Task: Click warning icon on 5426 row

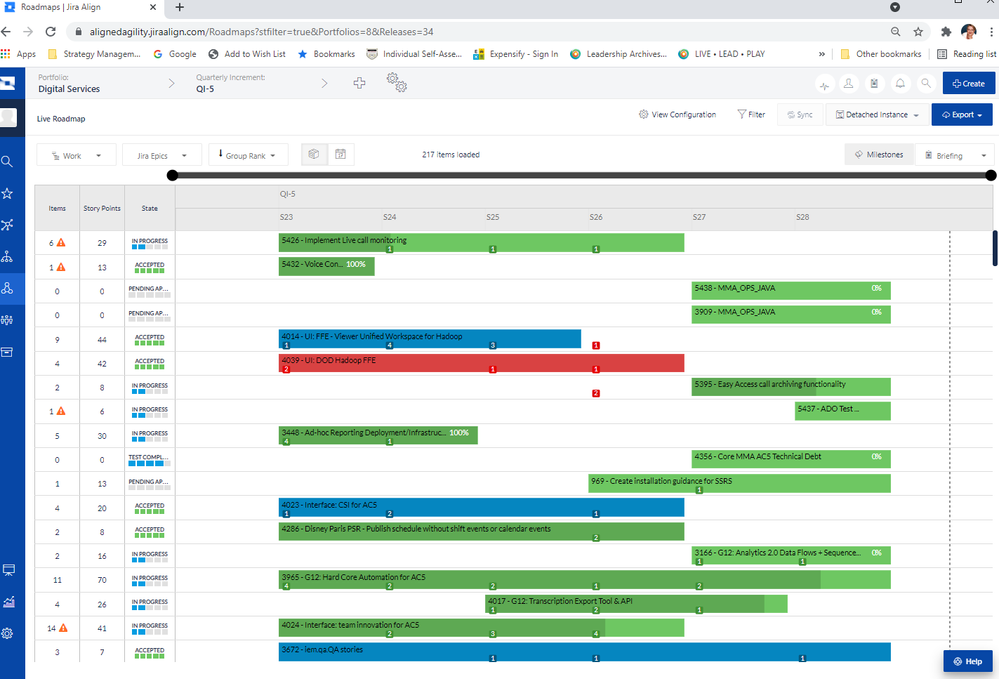Action: 61,243
